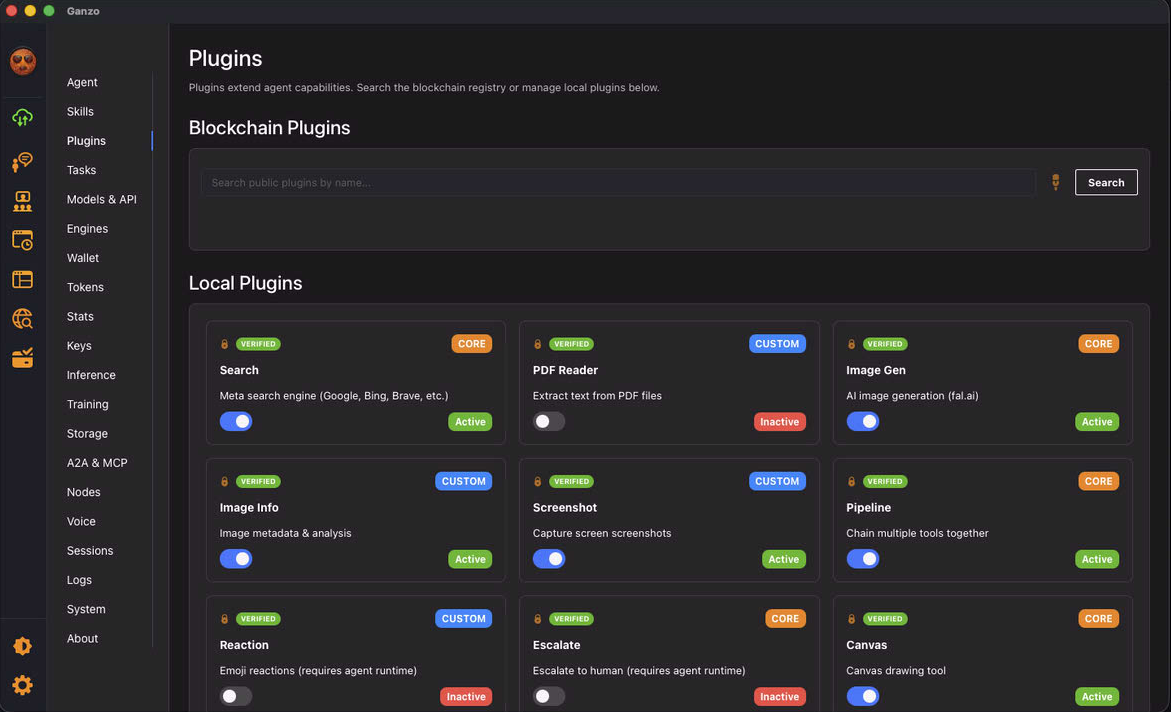Toggle the Pipeline plugin off
This screenshot has width=1171, height=712.
(x=863, y=559)
